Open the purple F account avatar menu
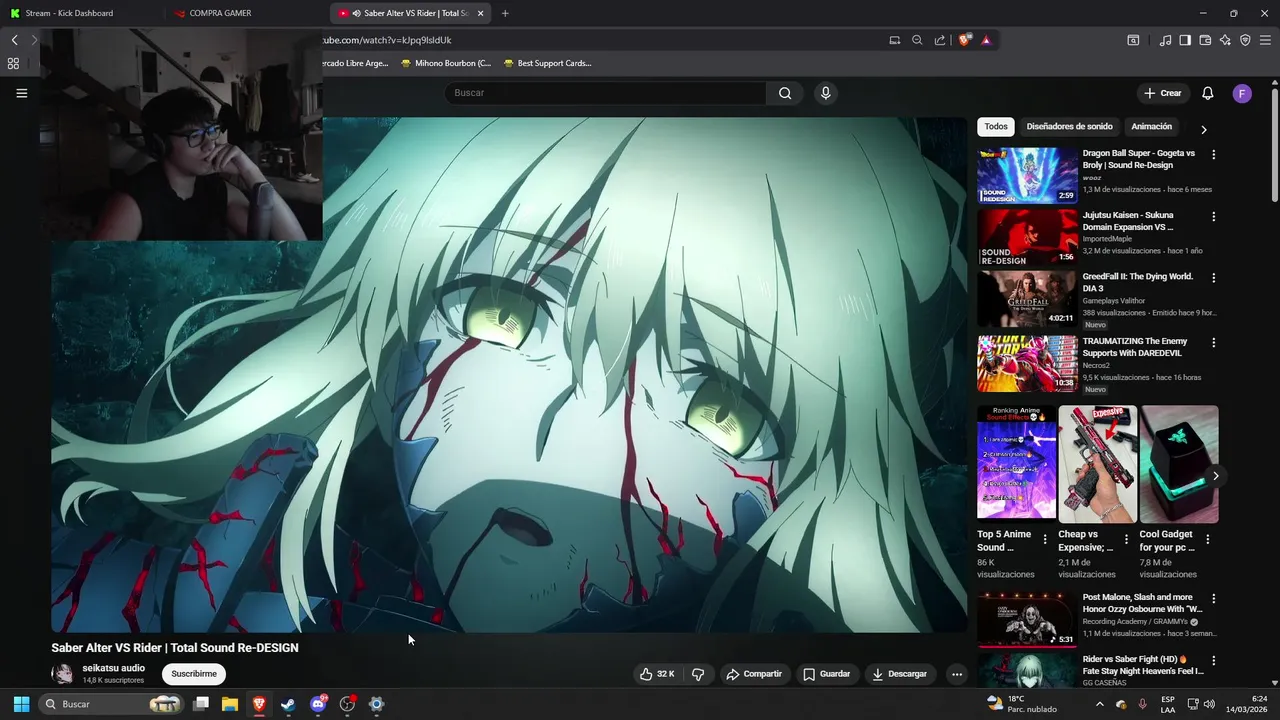Screen dimensions: 1280x720 [x=1242, y=93]
